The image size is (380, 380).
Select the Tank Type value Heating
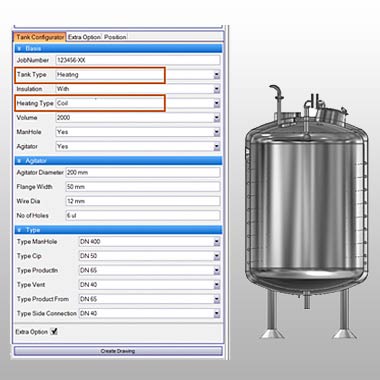(x=68, y=75)
